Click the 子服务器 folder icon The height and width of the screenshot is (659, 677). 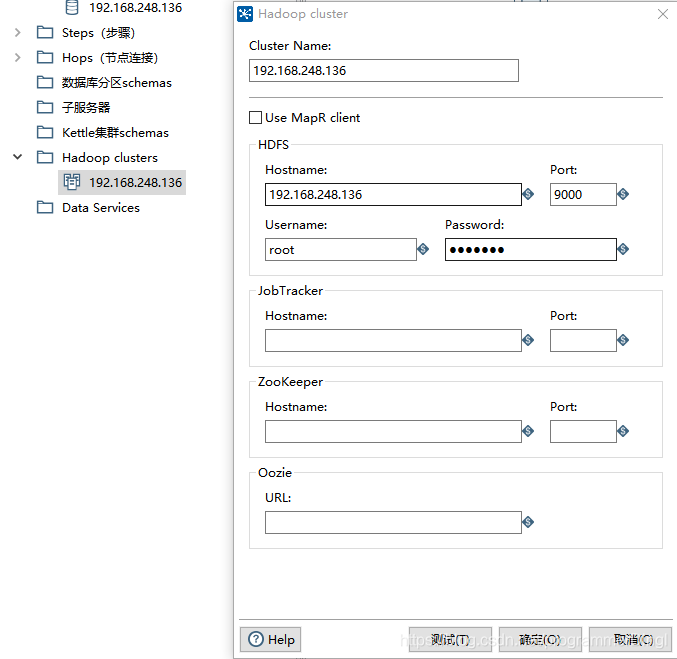click(x=45, y=107)
